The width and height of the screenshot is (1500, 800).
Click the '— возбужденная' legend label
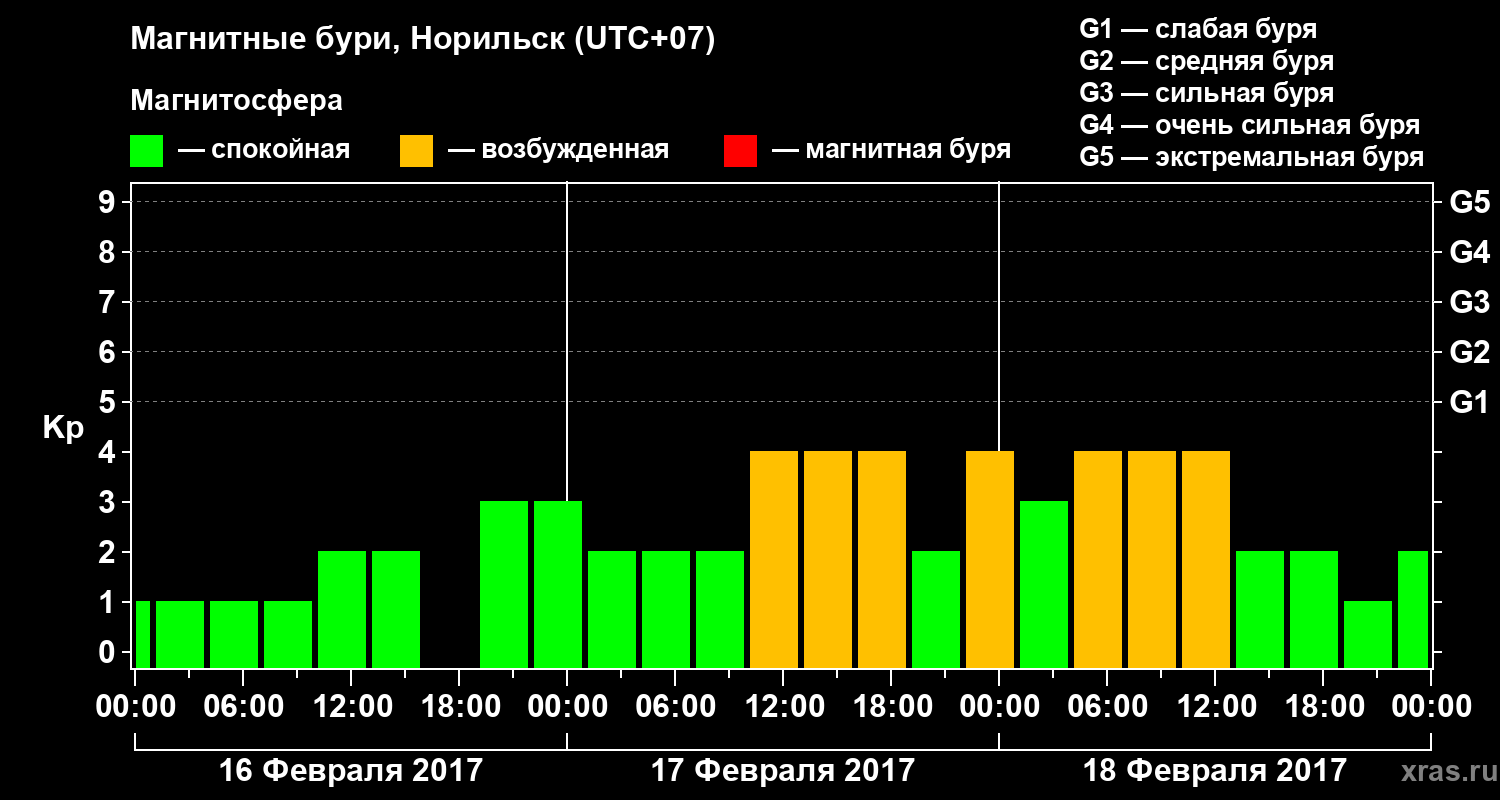[x=558, y=150]
